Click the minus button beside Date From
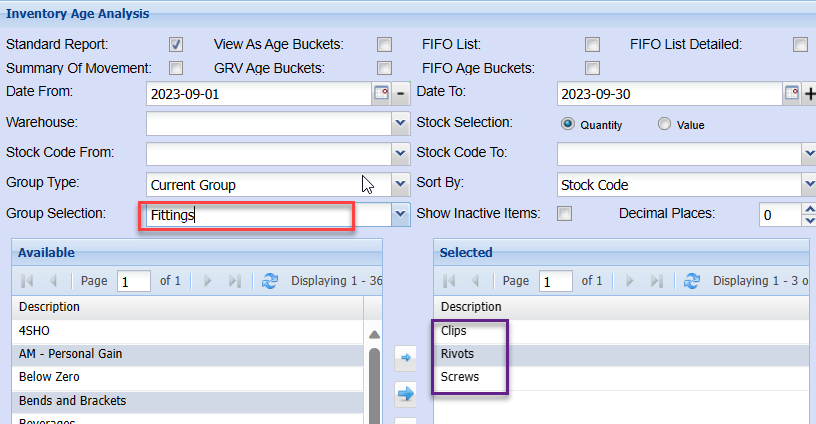The height and width of the screenshot is (424, 816). pyautogui.click(x=400, y=94)
